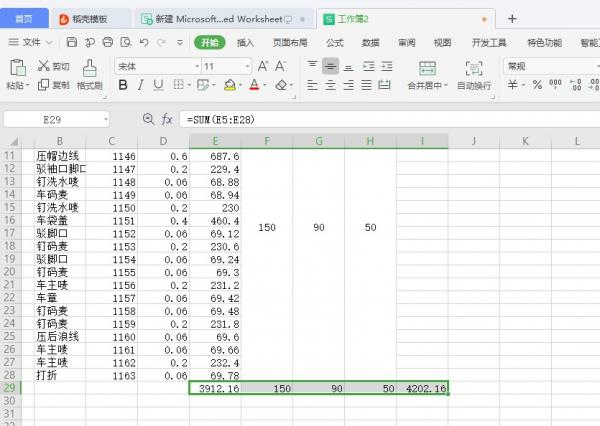Open the View ribbon tab
Screen dimensions: 600x426
tap(442, 42)
